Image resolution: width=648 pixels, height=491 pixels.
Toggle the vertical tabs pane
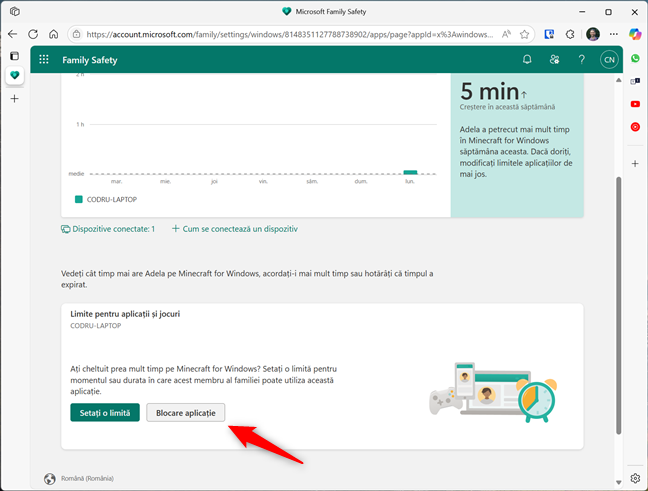coord(14,56)
